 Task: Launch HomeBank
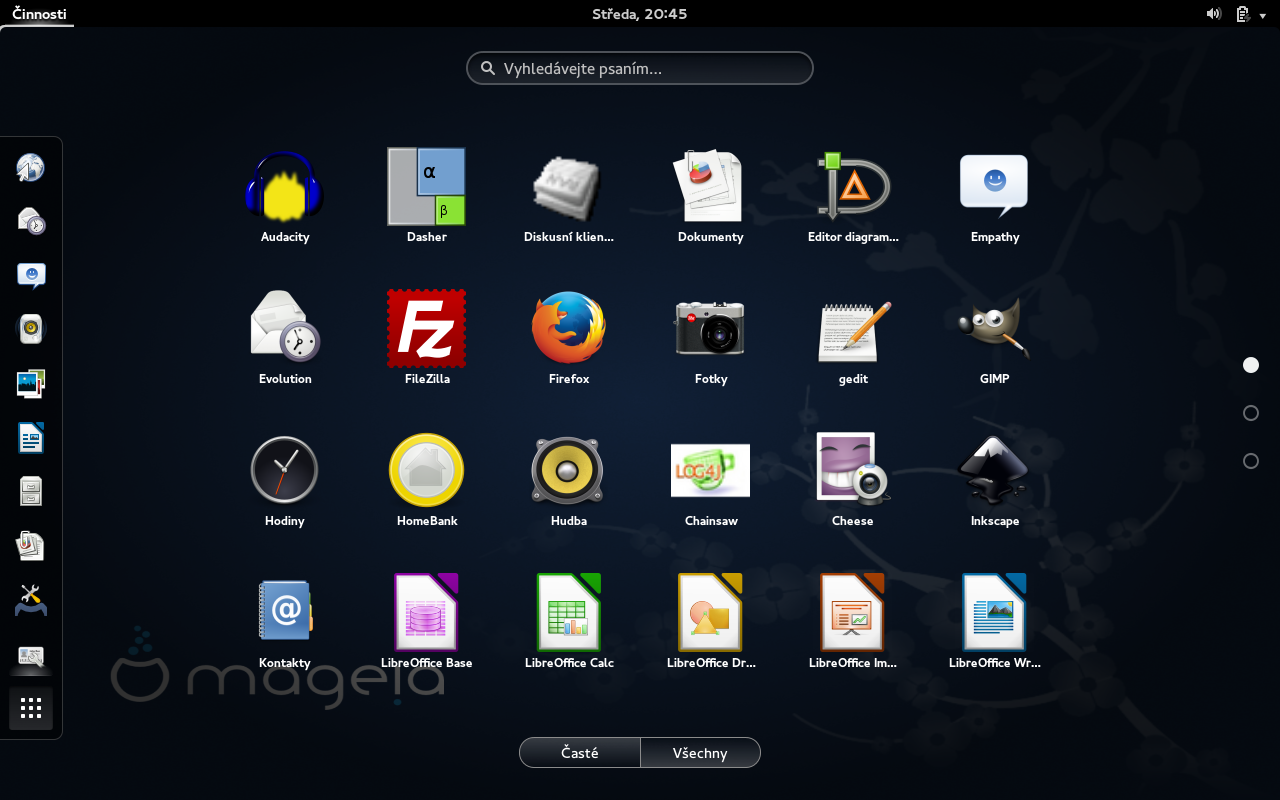tap(427, 470)
